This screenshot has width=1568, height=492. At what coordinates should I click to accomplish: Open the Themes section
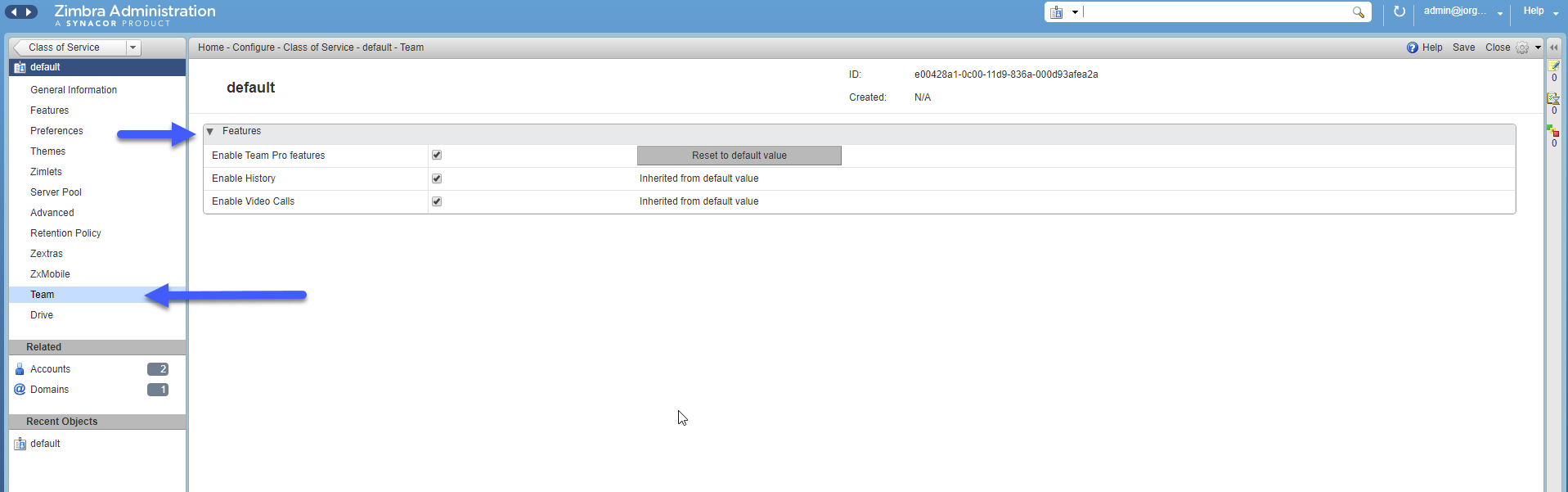click(47, 151)
